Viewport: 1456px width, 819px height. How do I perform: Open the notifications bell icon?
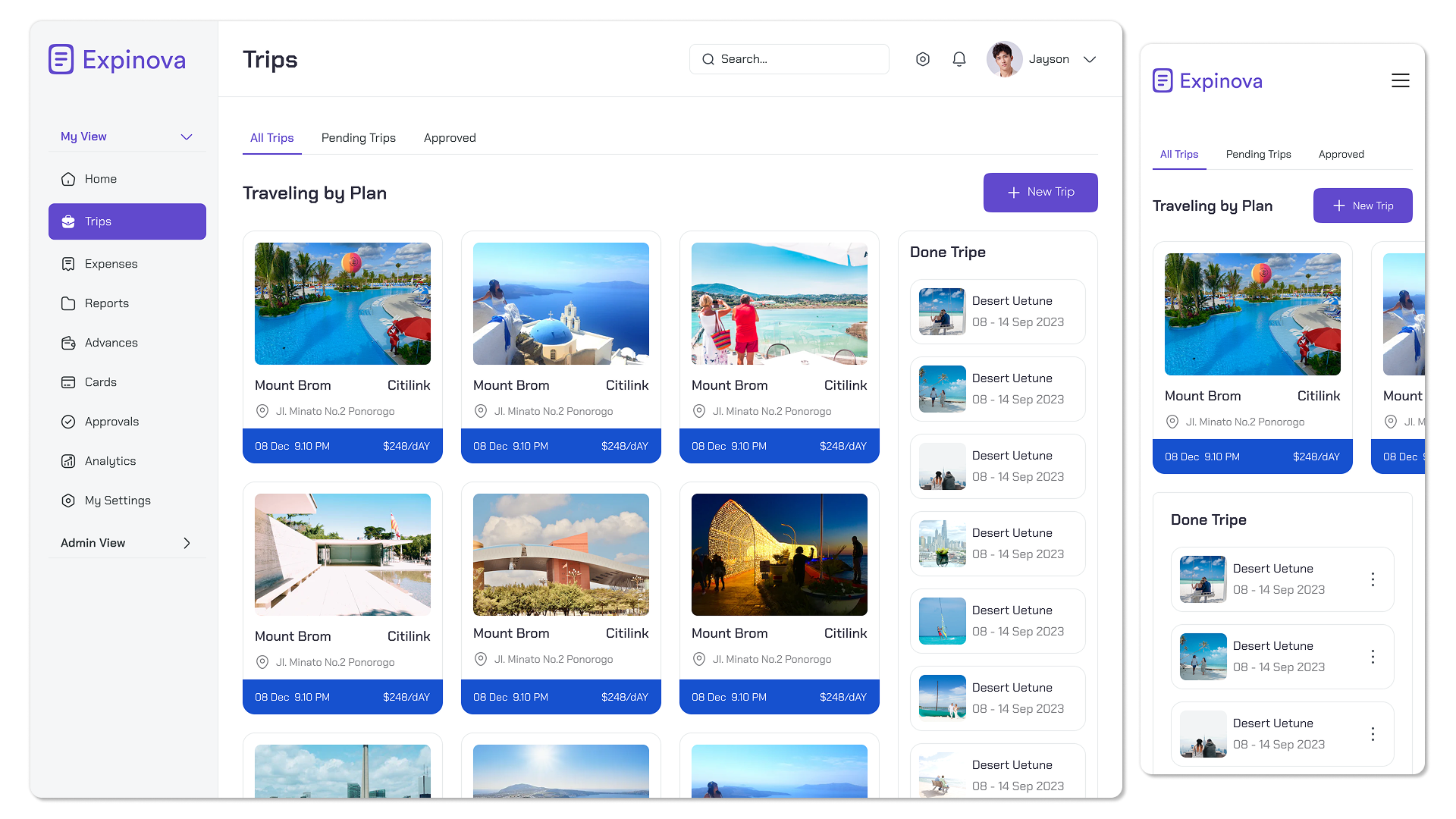tap(959, 59)
